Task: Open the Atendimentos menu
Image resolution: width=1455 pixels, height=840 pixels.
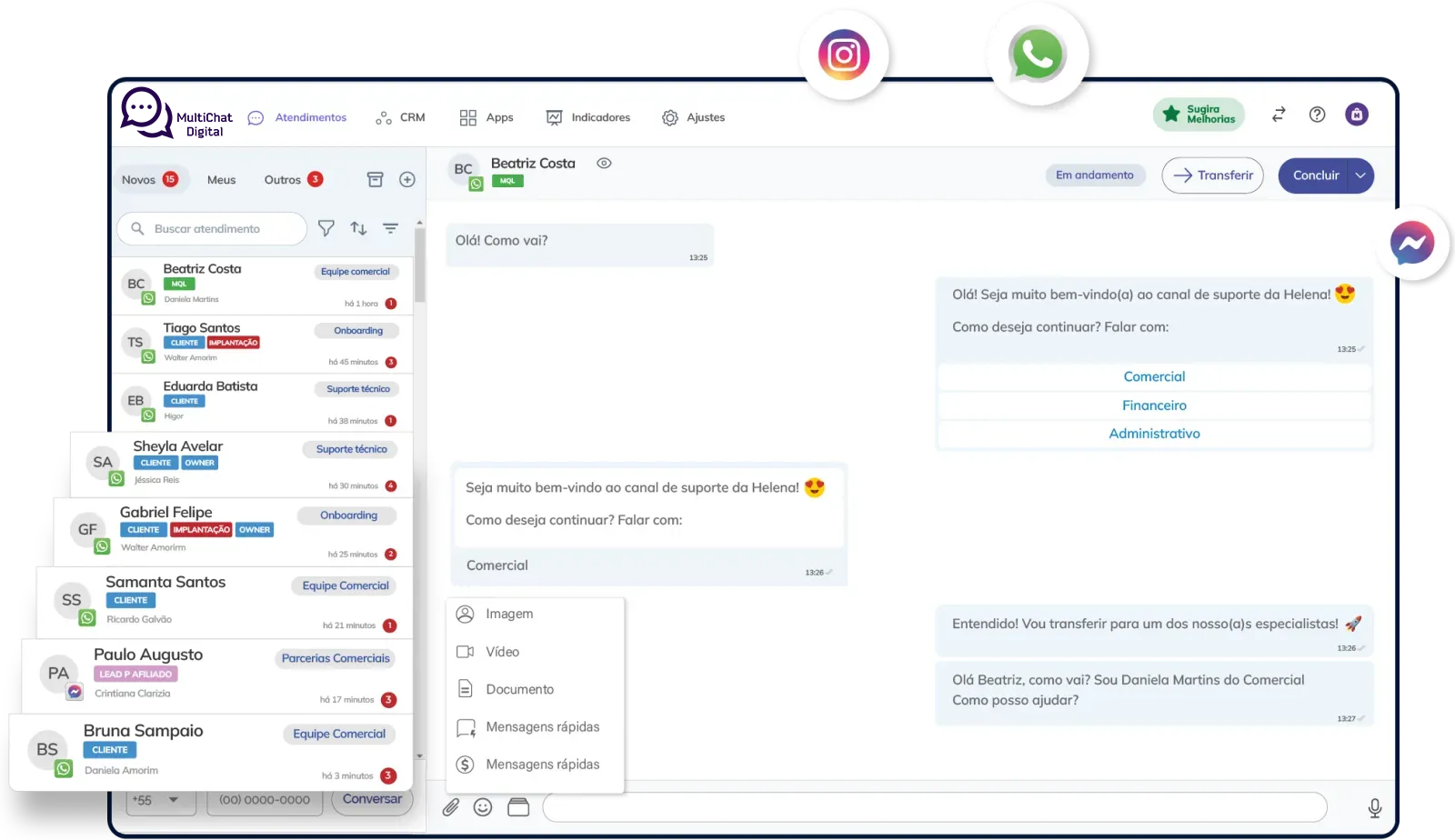Action: point(297,117)
